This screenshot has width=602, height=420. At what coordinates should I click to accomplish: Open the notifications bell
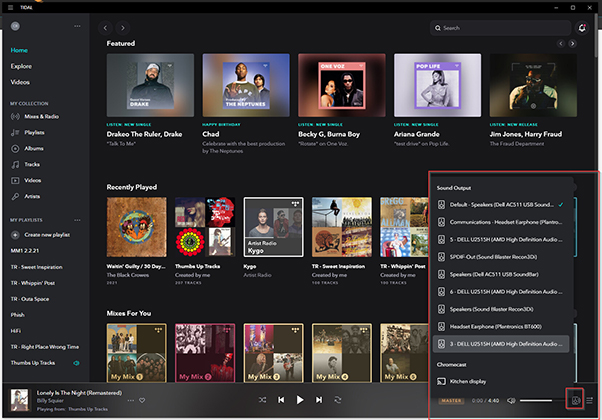coord(582,28)
